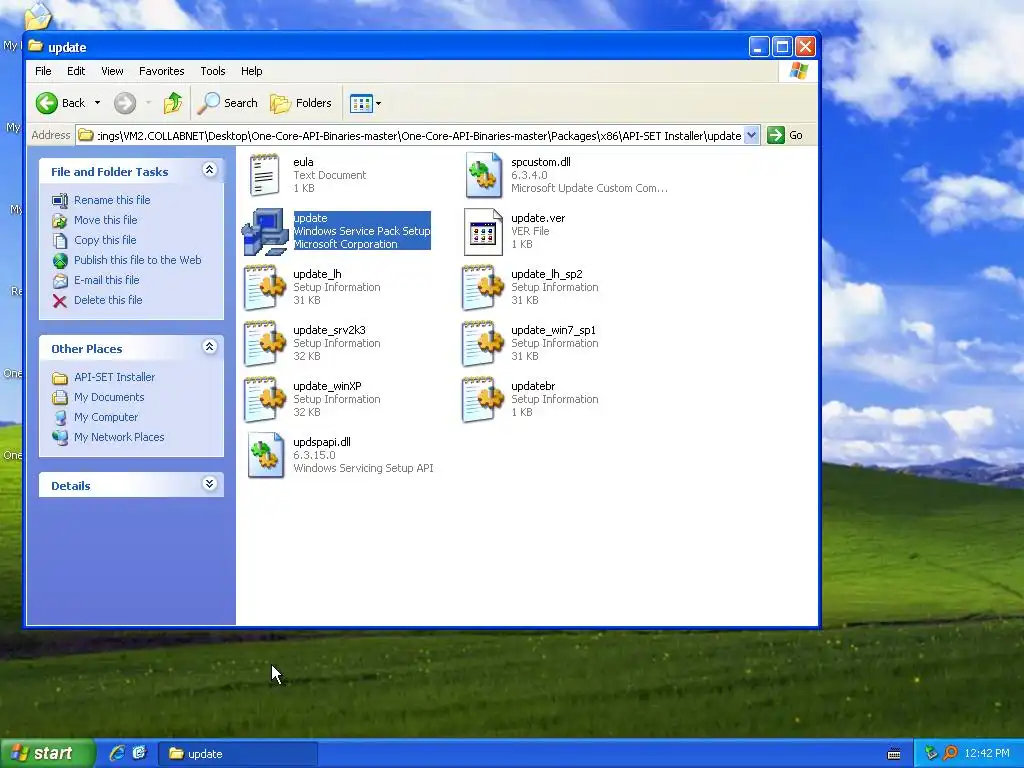Collapse the Other Places panel
This screenshot has height=768, width=1024.
(x=210, y=347)
